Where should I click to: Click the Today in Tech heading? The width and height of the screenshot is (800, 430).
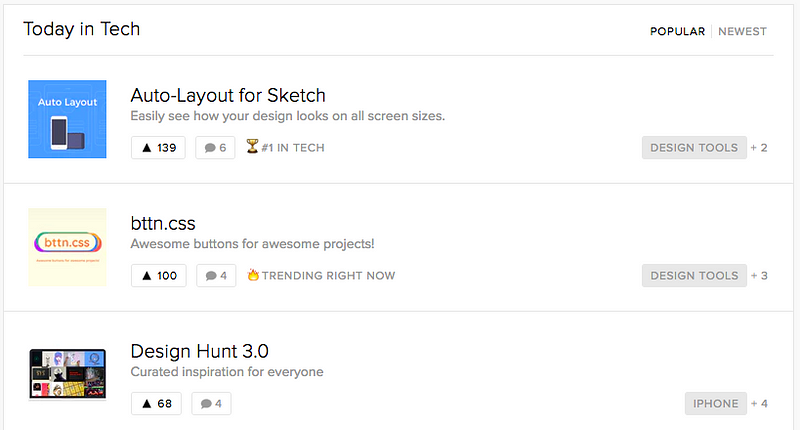[x=82, y=29]
